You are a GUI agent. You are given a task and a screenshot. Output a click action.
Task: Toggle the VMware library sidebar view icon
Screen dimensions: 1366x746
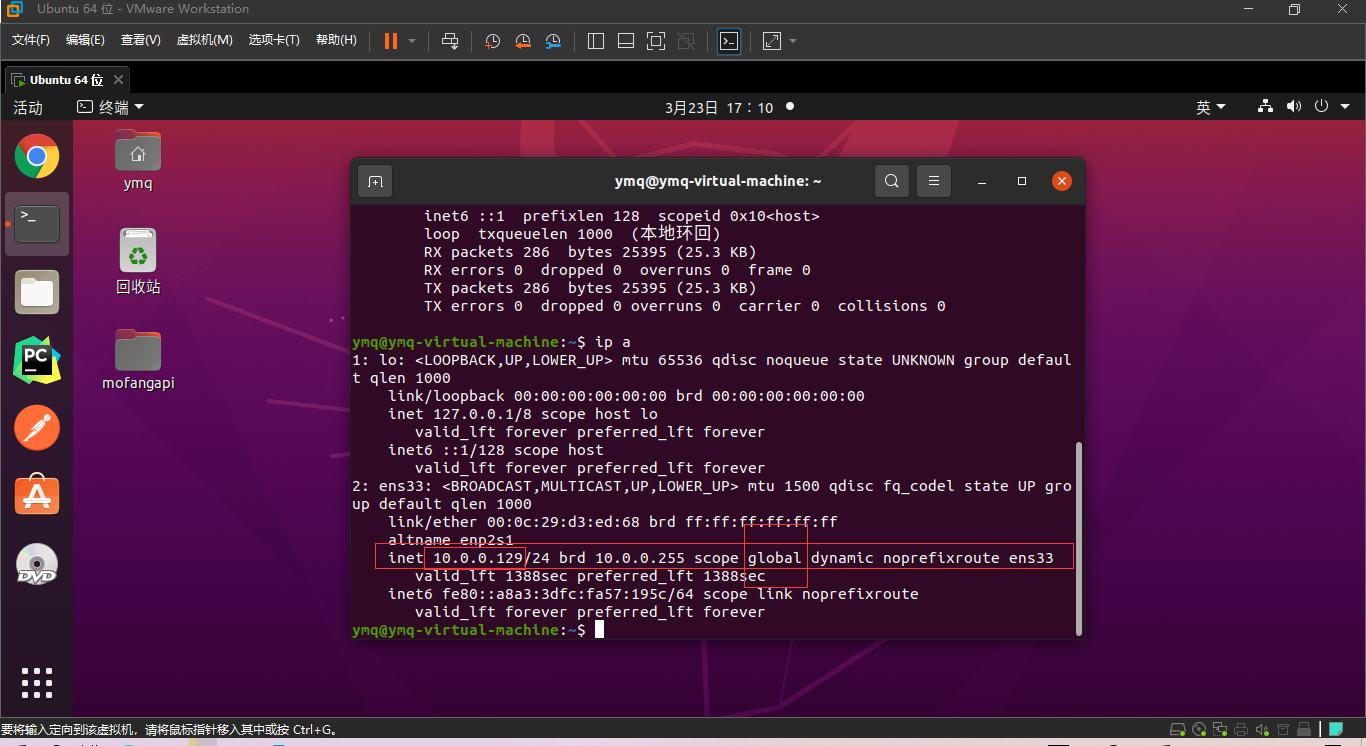(x=596, y=41)
